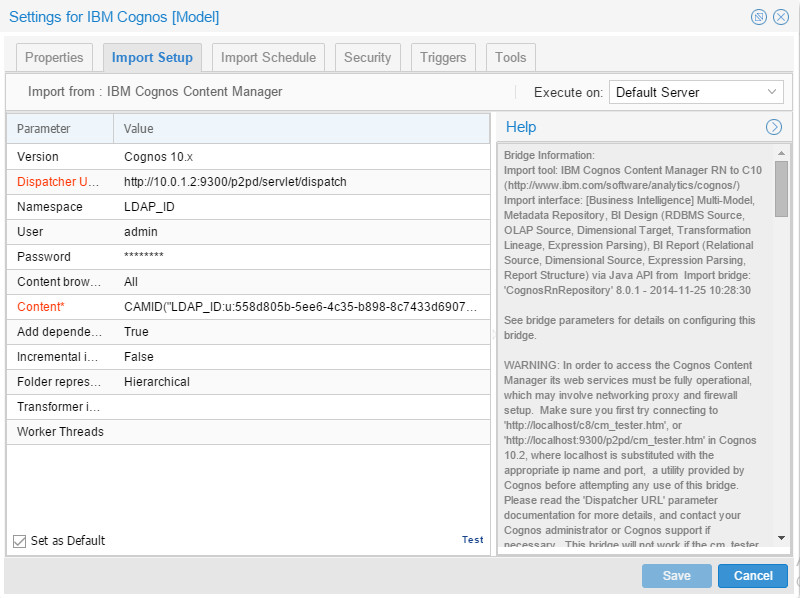Click the Password parameter label
This screenshot has width=800, height=598.
pyautogui.click(x=44, y=257)
